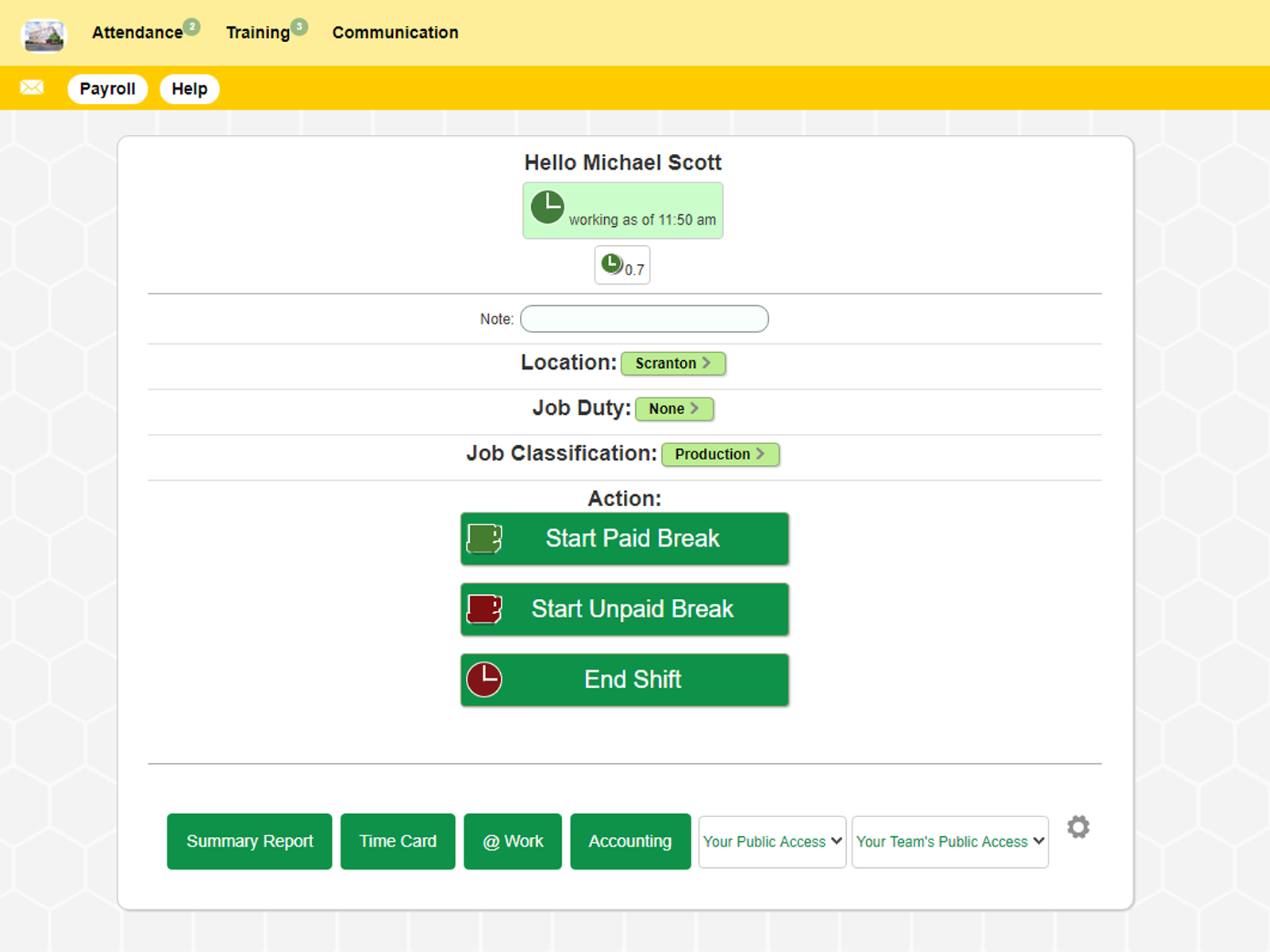This screenshot has height=952, width=1270.
Task: Click the green mug paid break icon
Action: click(x=484, y=539)
